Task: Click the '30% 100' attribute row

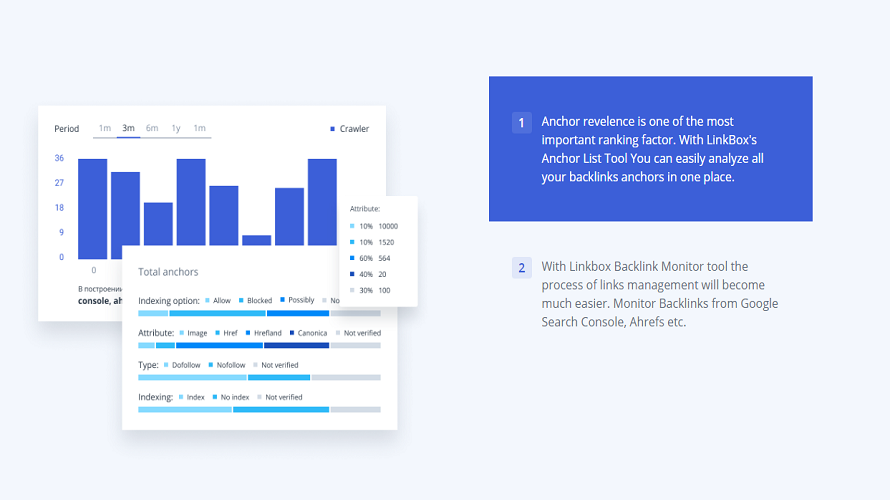Action: tap(370, 290)
